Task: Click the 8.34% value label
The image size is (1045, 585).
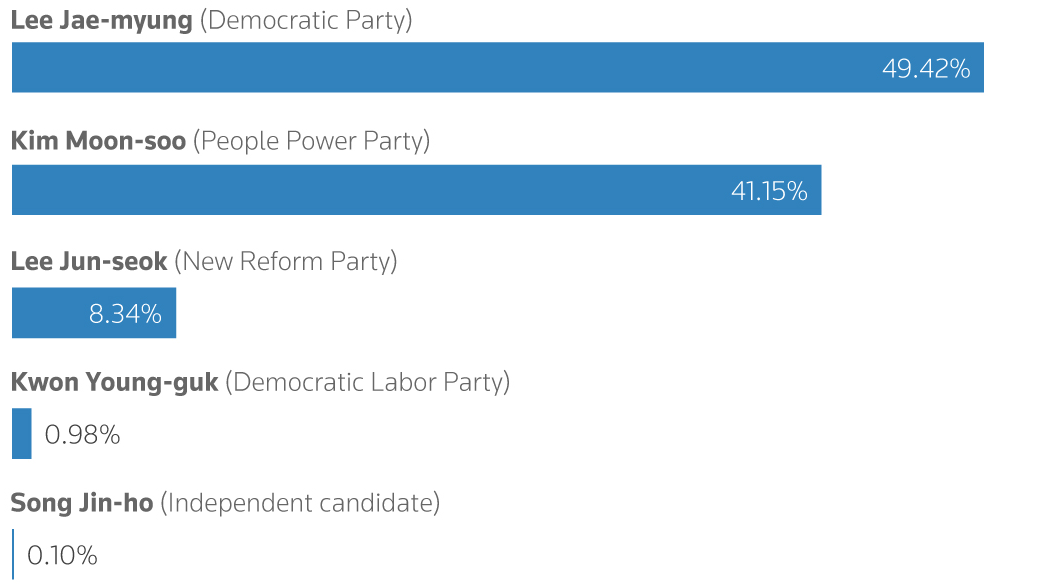Action: pyautogui.click(x=125, y=314)
